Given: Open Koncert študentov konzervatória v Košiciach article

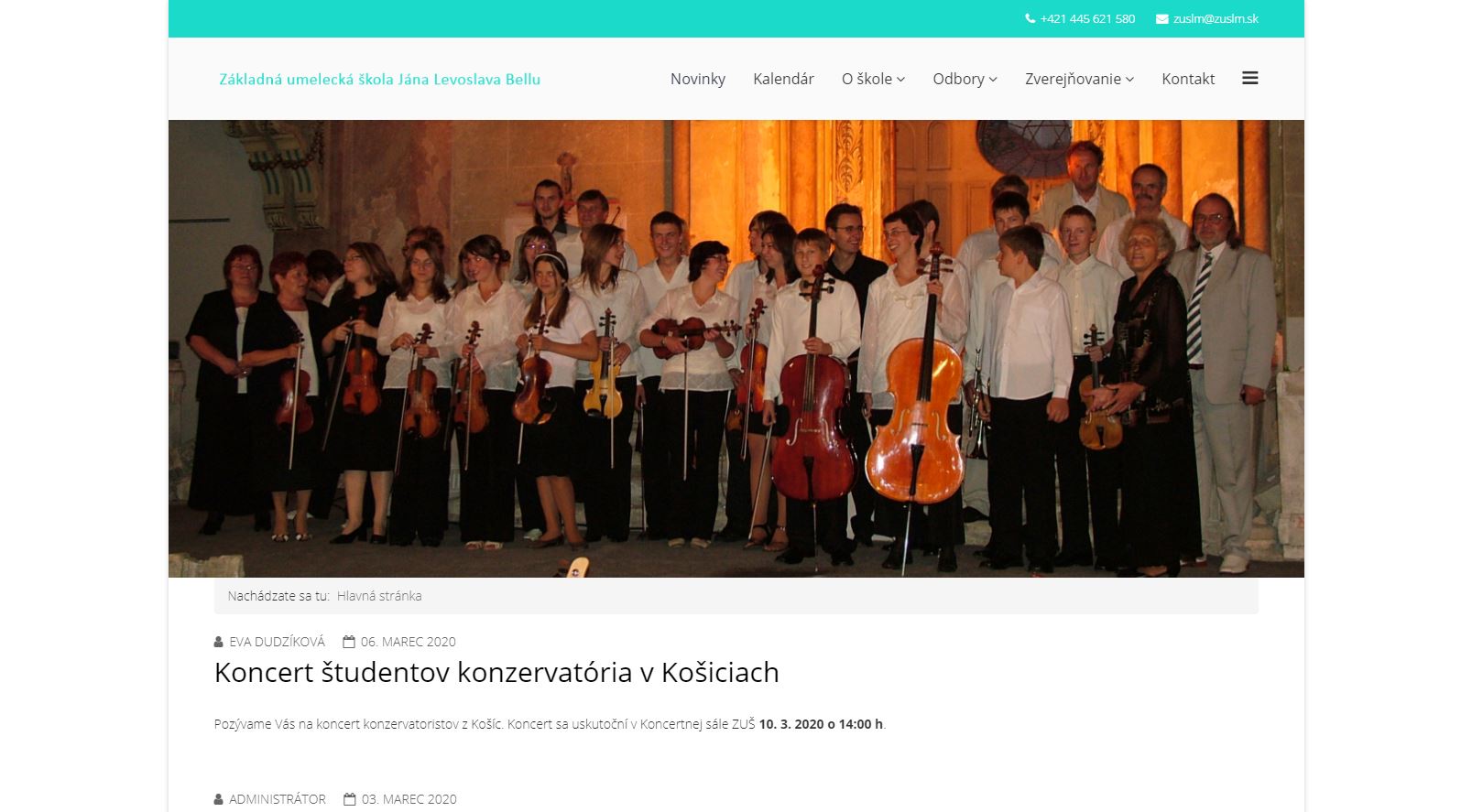Looking at the screenshot, I should pos(496,672).
